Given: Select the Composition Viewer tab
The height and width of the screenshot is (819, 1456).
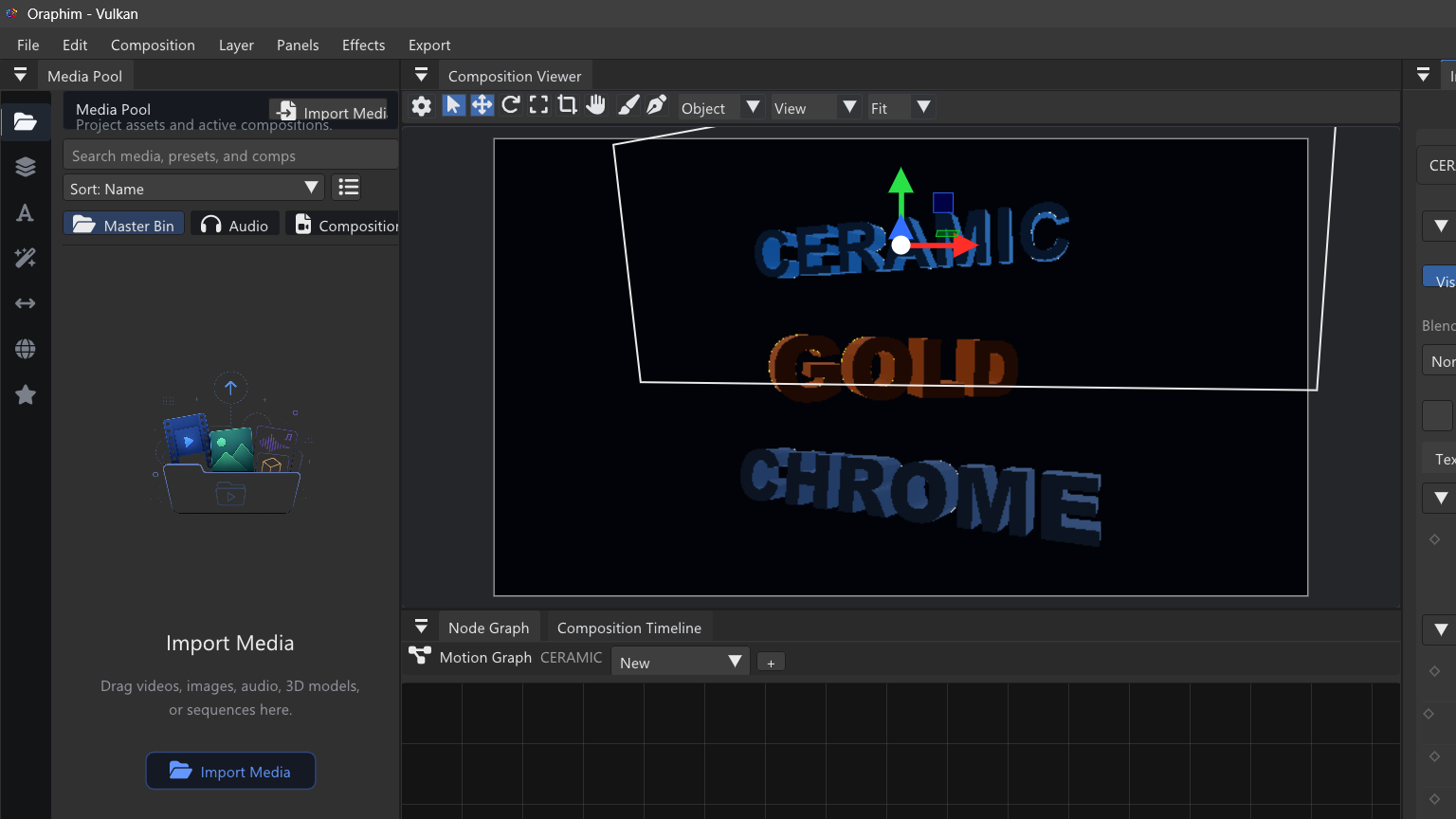Looking at the screenshot, I should (515, 76).
